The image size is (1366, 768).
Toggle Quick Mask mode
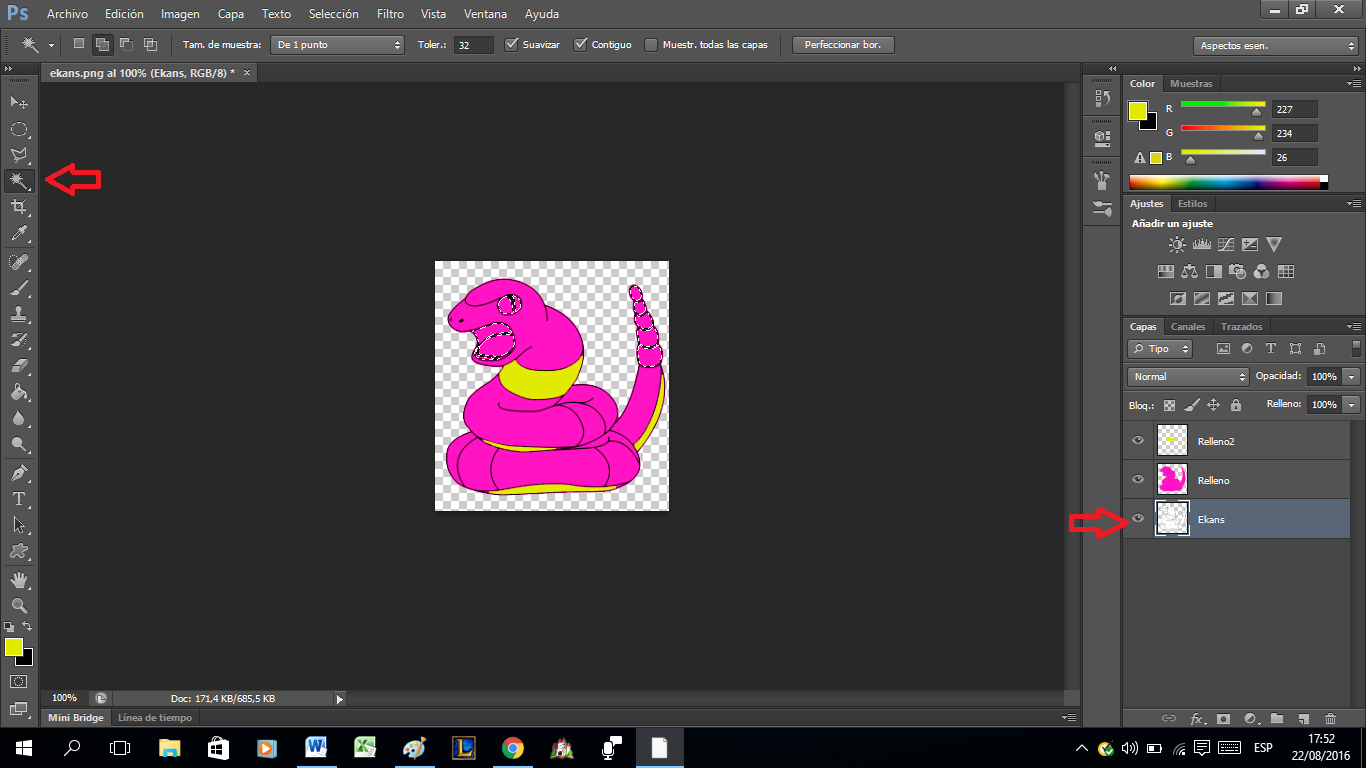[18, 681]
